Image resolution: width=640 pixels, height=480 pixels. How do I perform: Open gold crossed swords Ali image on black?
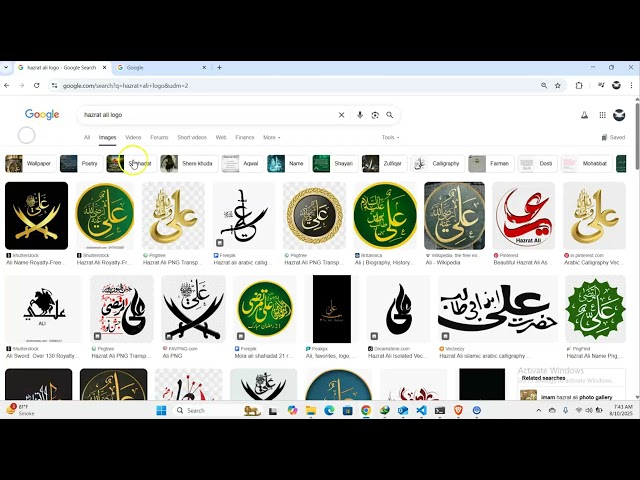(36, 216)
